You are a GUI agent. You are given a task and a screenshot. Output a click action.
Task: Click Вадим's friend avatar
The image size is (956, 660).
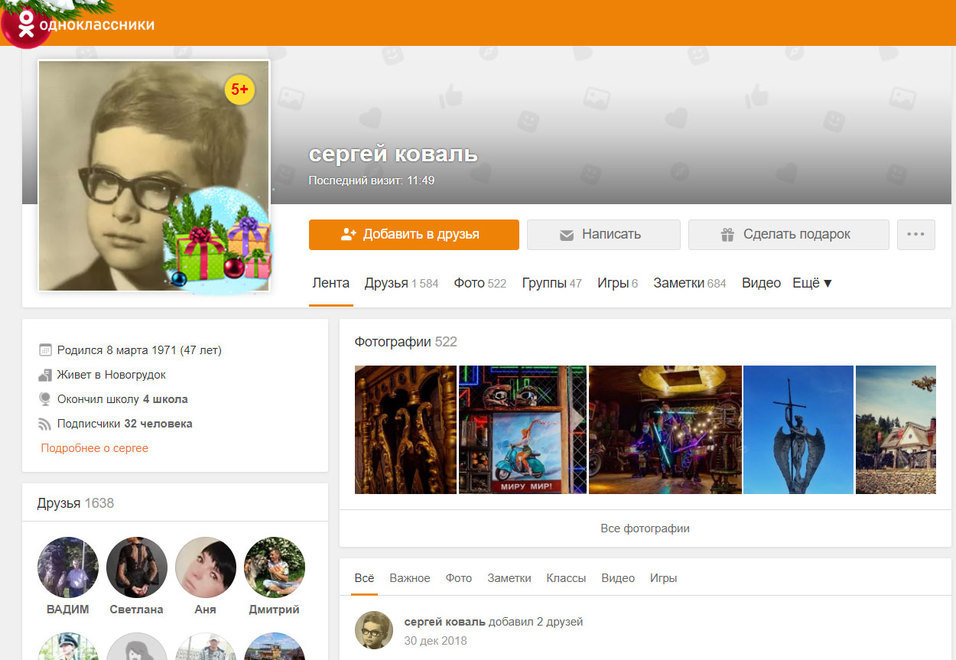coord(68,568)
